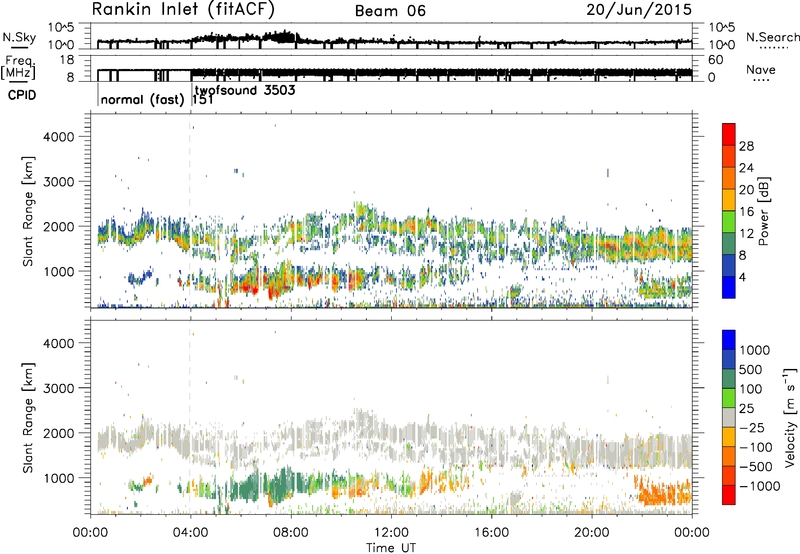Click the red swatch of Power colorbar
800x554 pixels.
point(729,134)
